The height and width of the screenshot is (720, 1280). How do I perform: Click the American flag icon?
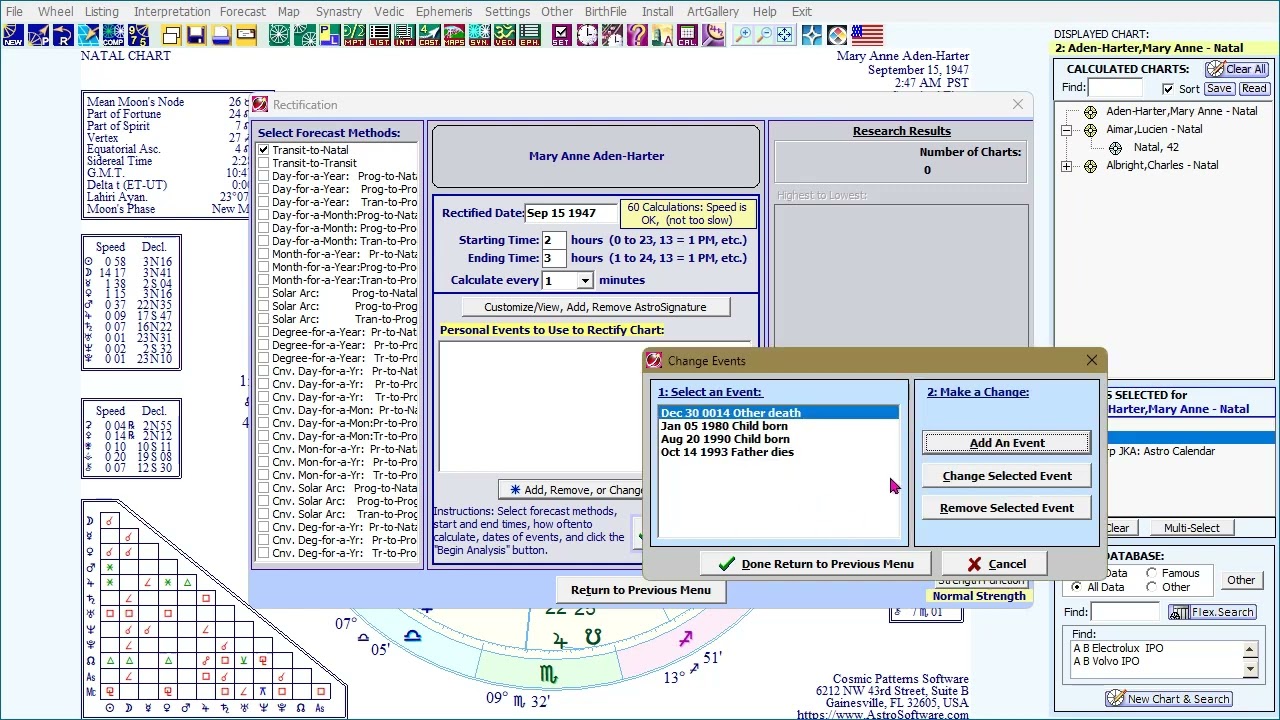867,36
